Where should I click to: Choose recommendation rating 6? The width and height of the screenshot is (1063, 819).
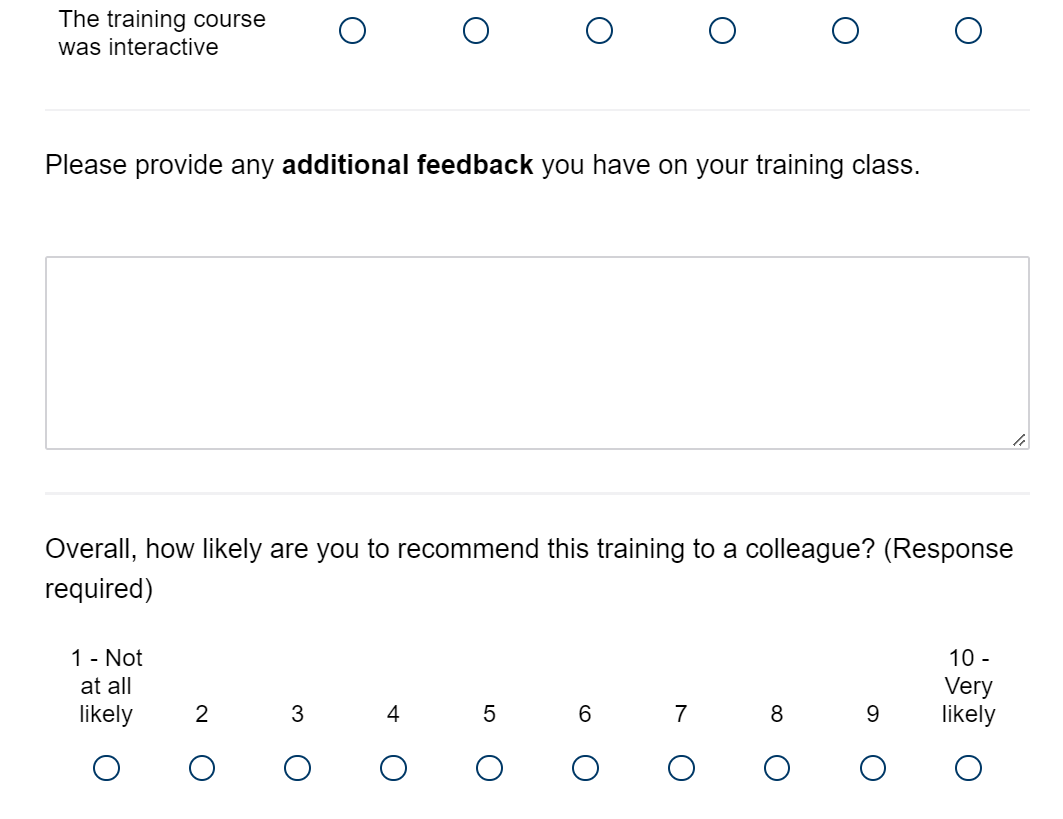click(x=585, y=768)
